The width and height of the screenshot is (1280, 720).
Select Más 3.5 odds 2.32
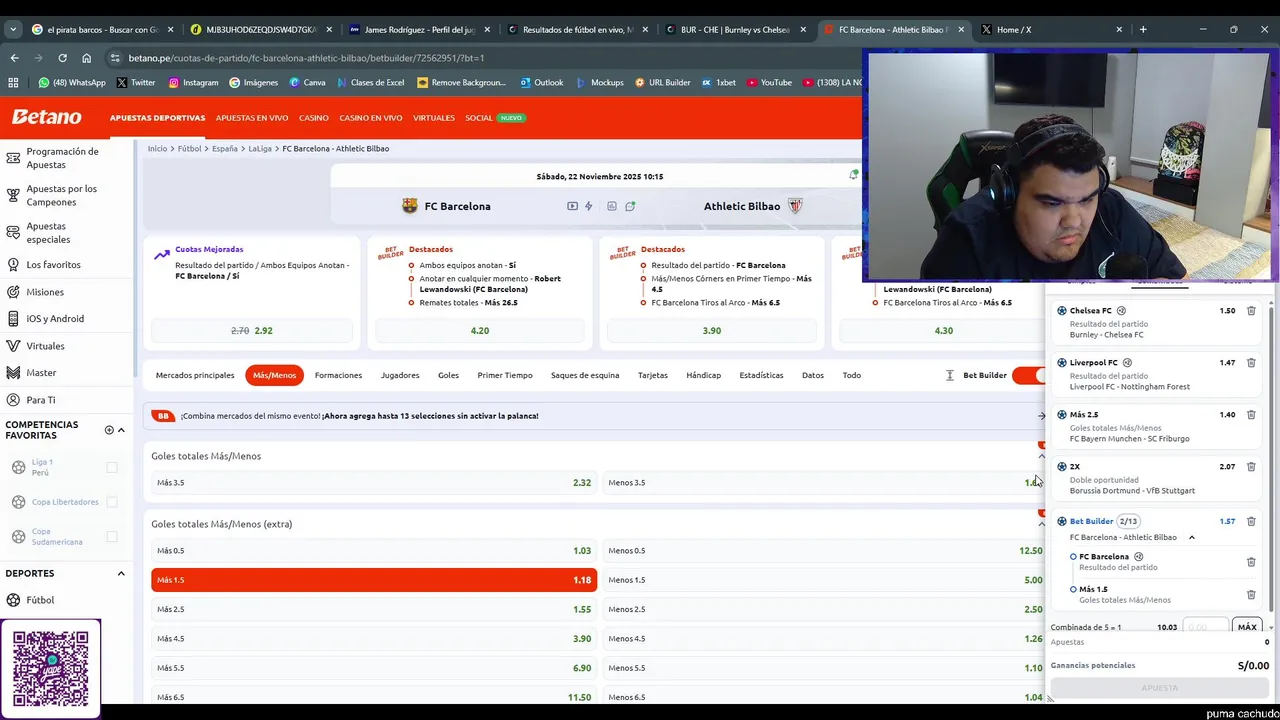point(374,483)
